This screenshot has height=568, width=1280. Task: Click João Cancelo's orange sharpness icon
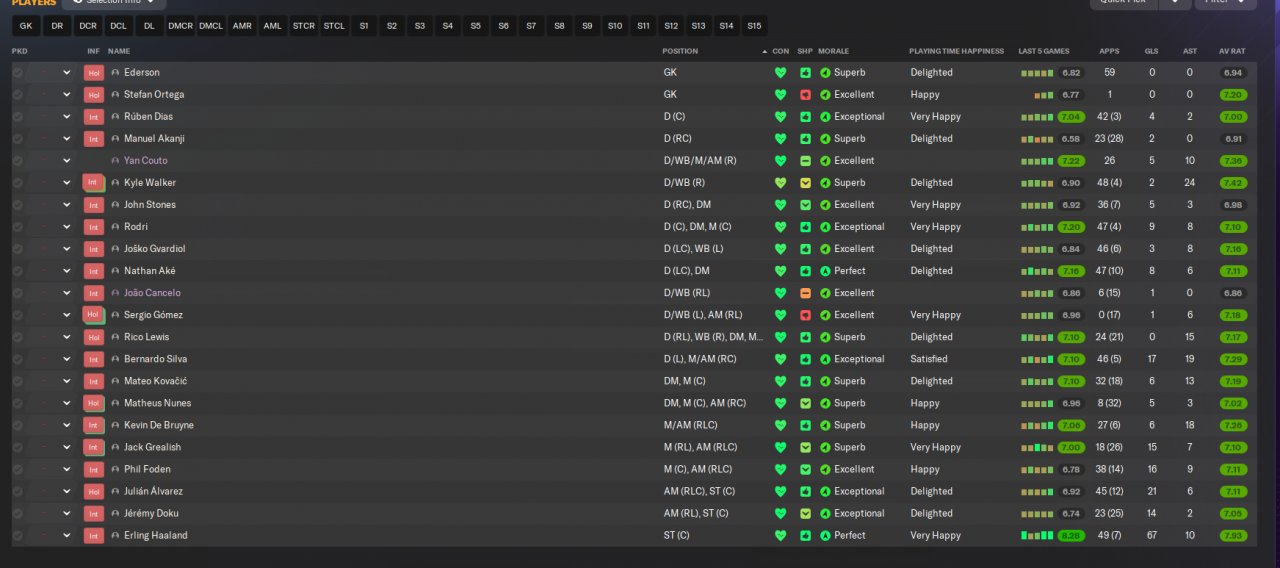pos(805,293)
